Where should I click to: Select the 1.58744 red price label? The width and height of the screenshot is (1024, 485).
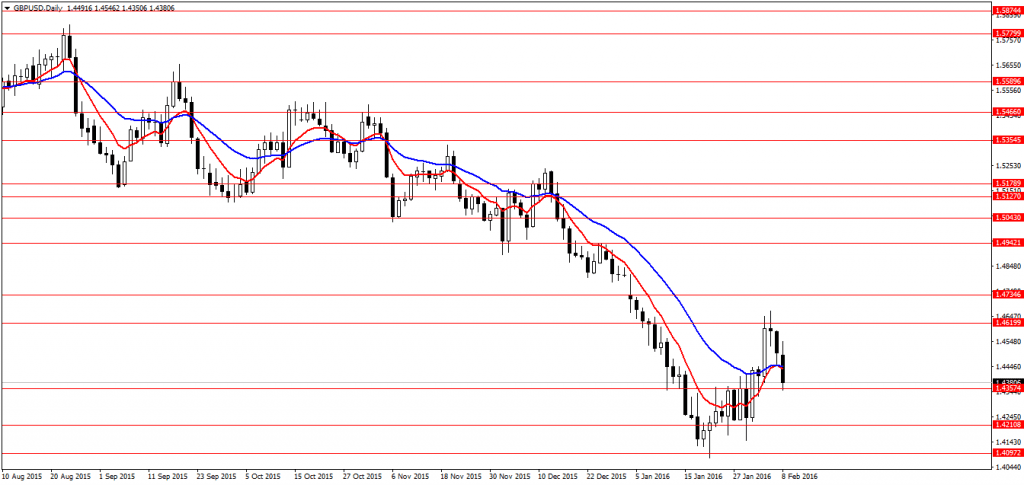[1008, 10]
